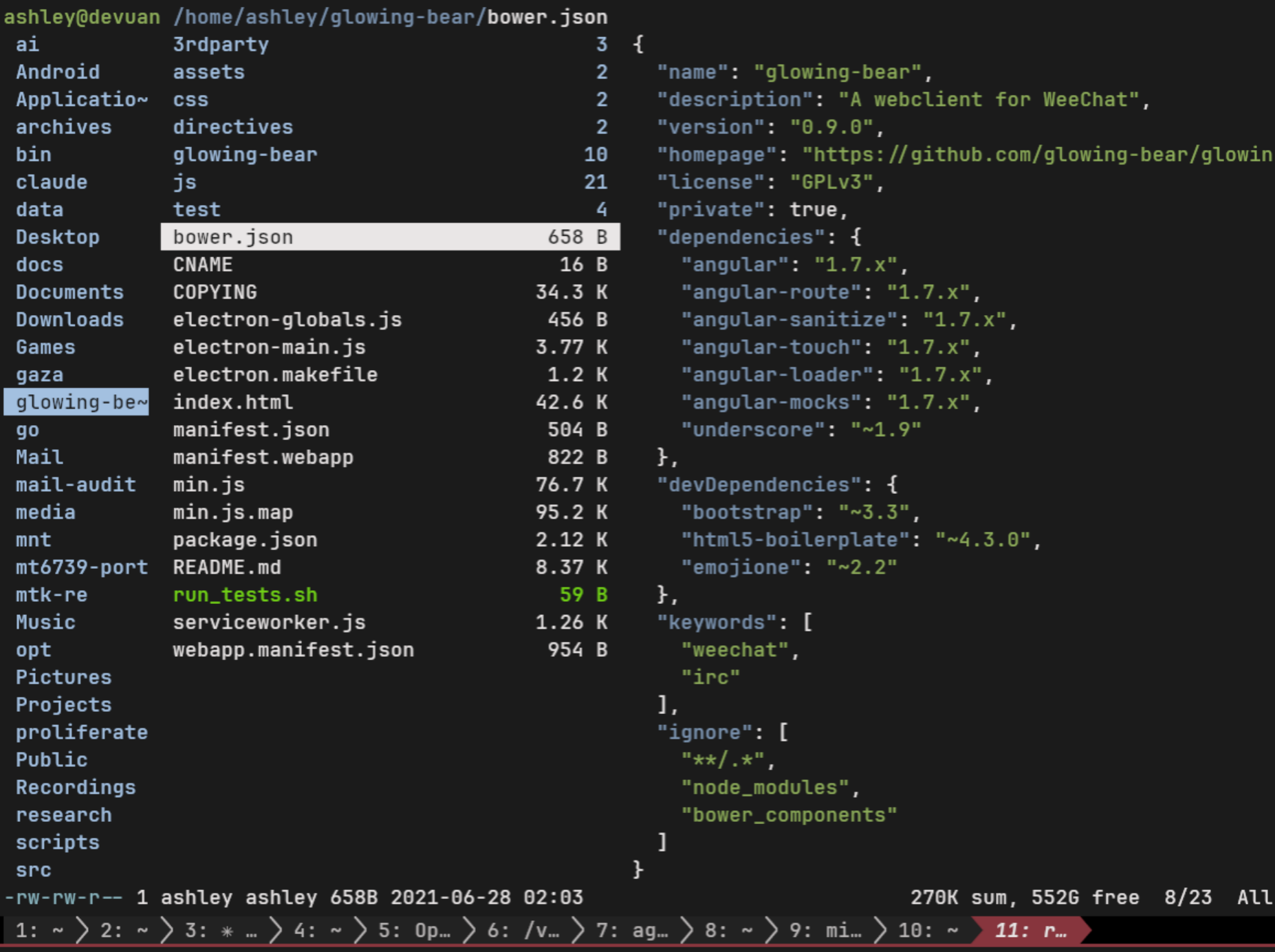1275x952 pixels.
Task: Go to the Projects directory
Action: click(64, 705)
